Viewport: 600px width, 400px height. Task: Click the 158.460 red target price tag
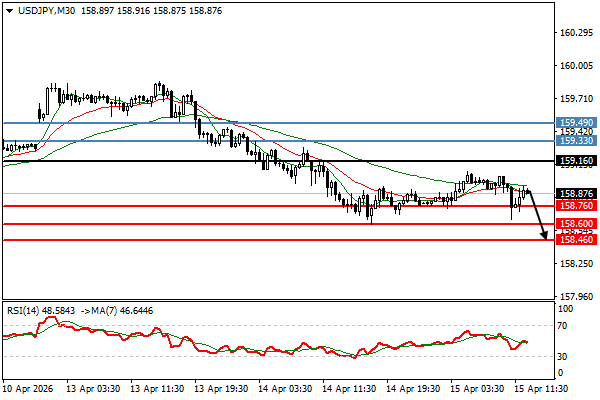click(x=577, y=240)
